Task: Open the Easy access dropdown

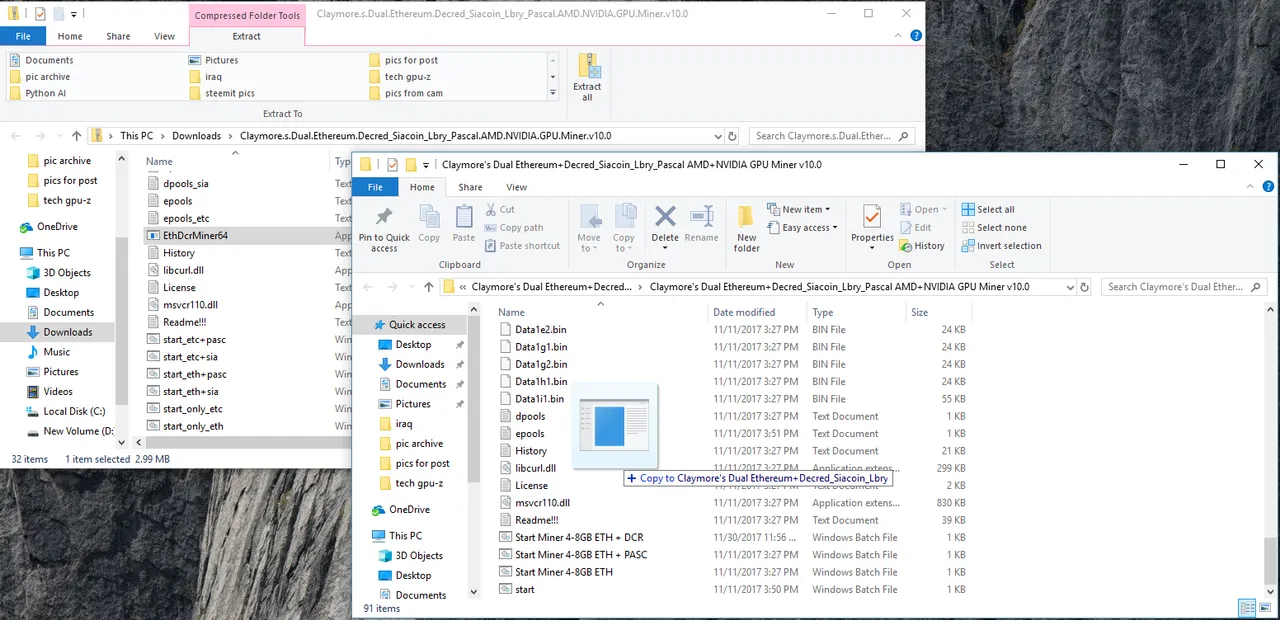Action: (x=805, y=228)
